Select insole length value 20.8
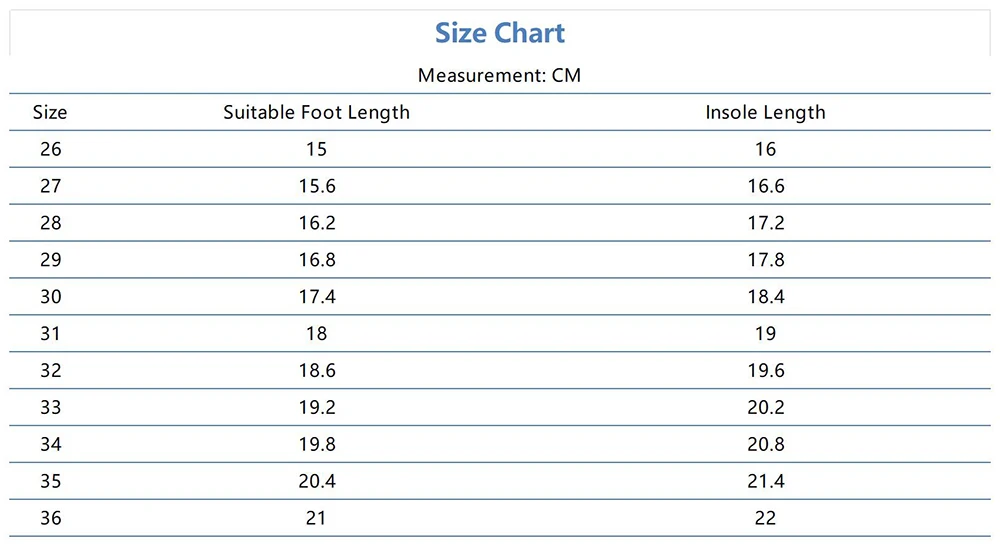The image size is (1000, 546). 765,445
